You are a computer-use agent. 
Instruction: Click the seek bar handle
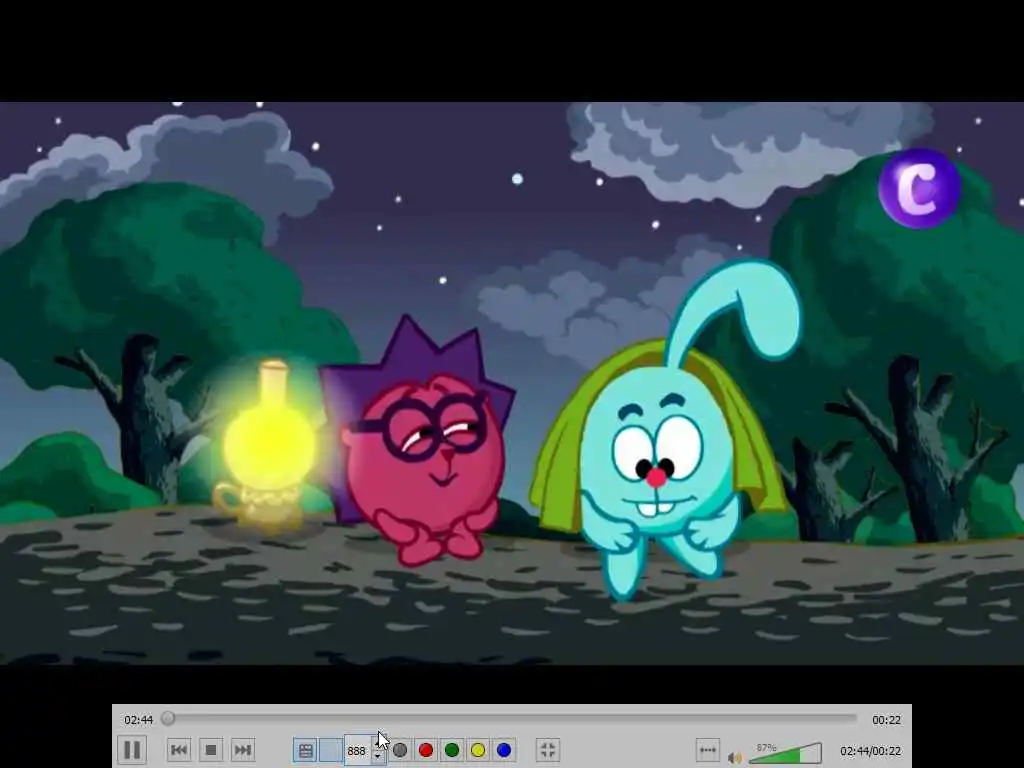click(168, 718)
